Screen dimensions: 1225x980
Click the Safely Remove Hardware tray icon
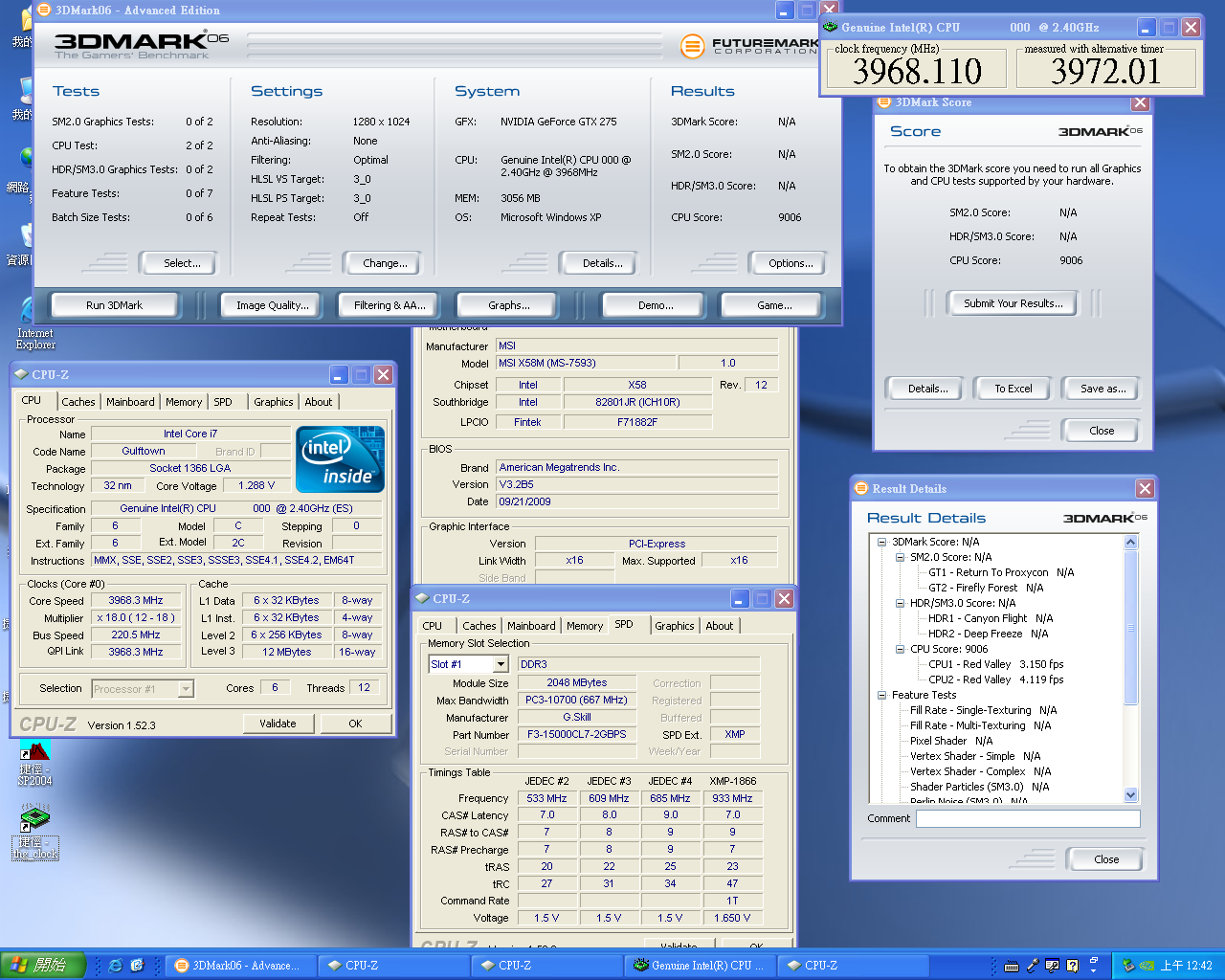1128,966
